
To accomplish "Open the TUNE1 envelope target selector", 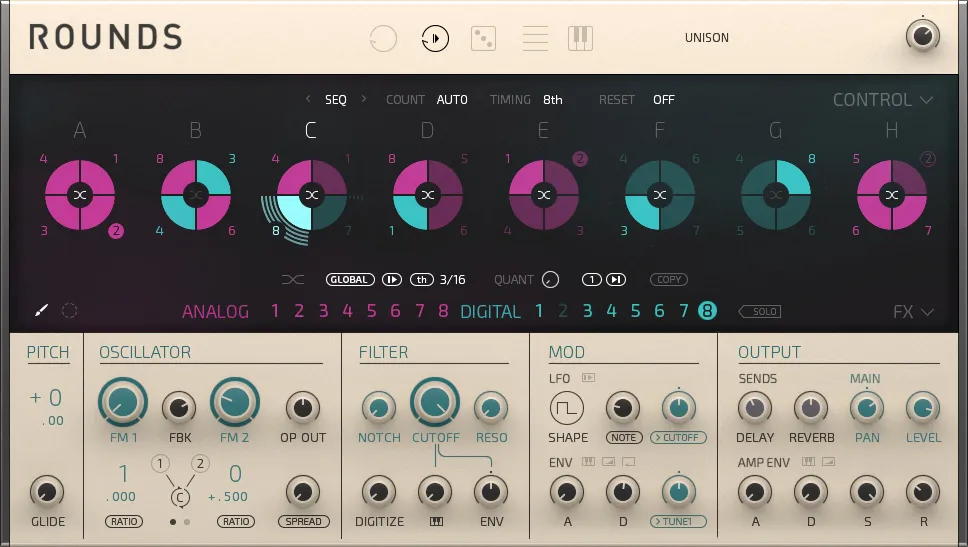I will [678, 522].
